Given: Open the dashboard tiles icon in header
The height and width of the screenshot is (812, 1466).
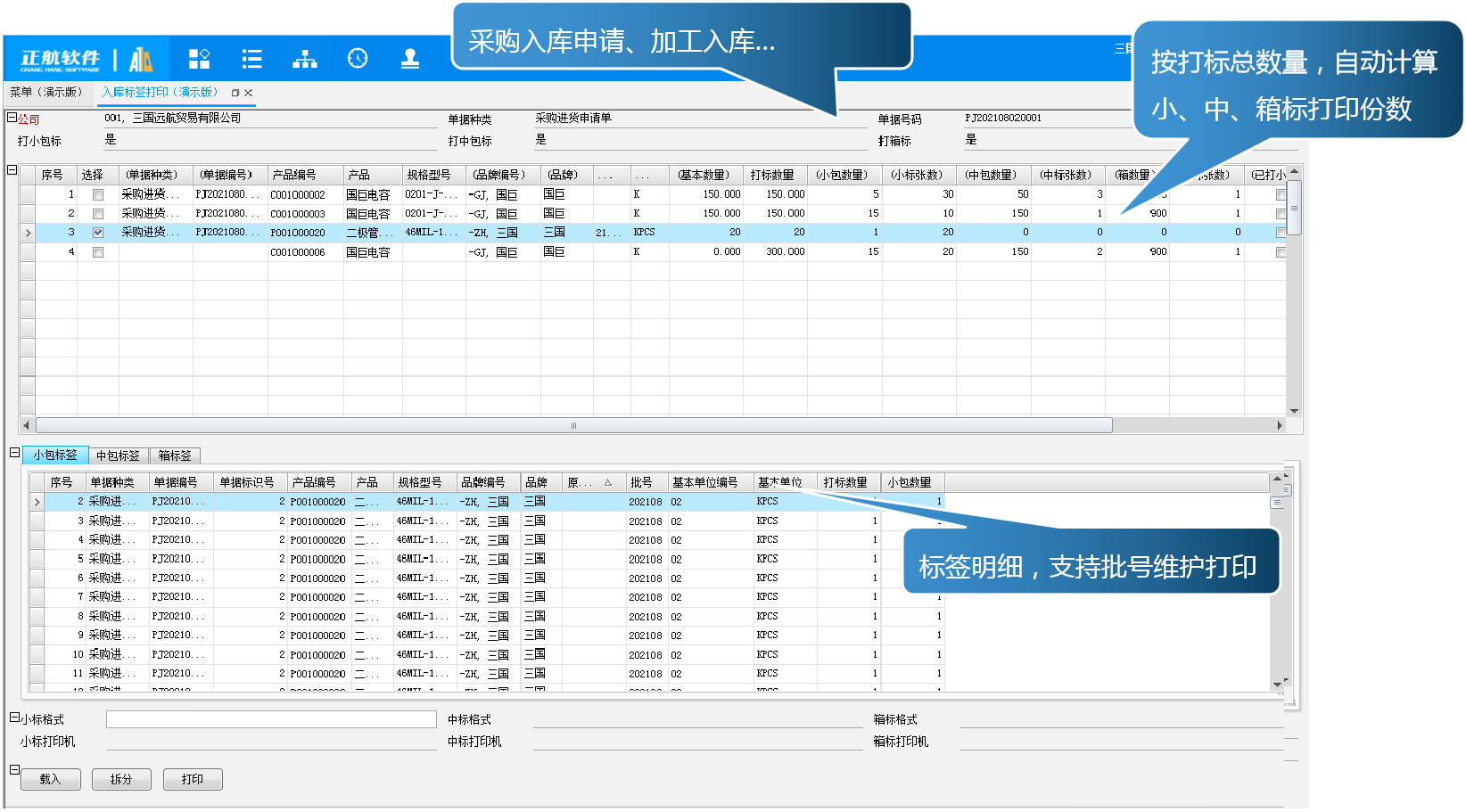Looking at the screenshot, I should (200, 59).
